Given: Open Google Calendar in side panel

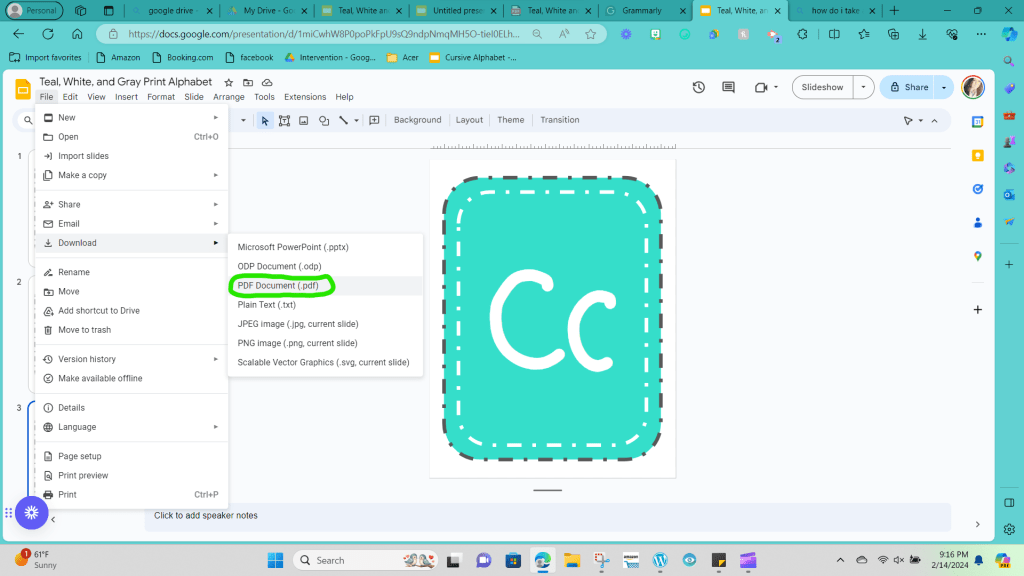Looking at the screenshot, I should [x=978, y=122].
